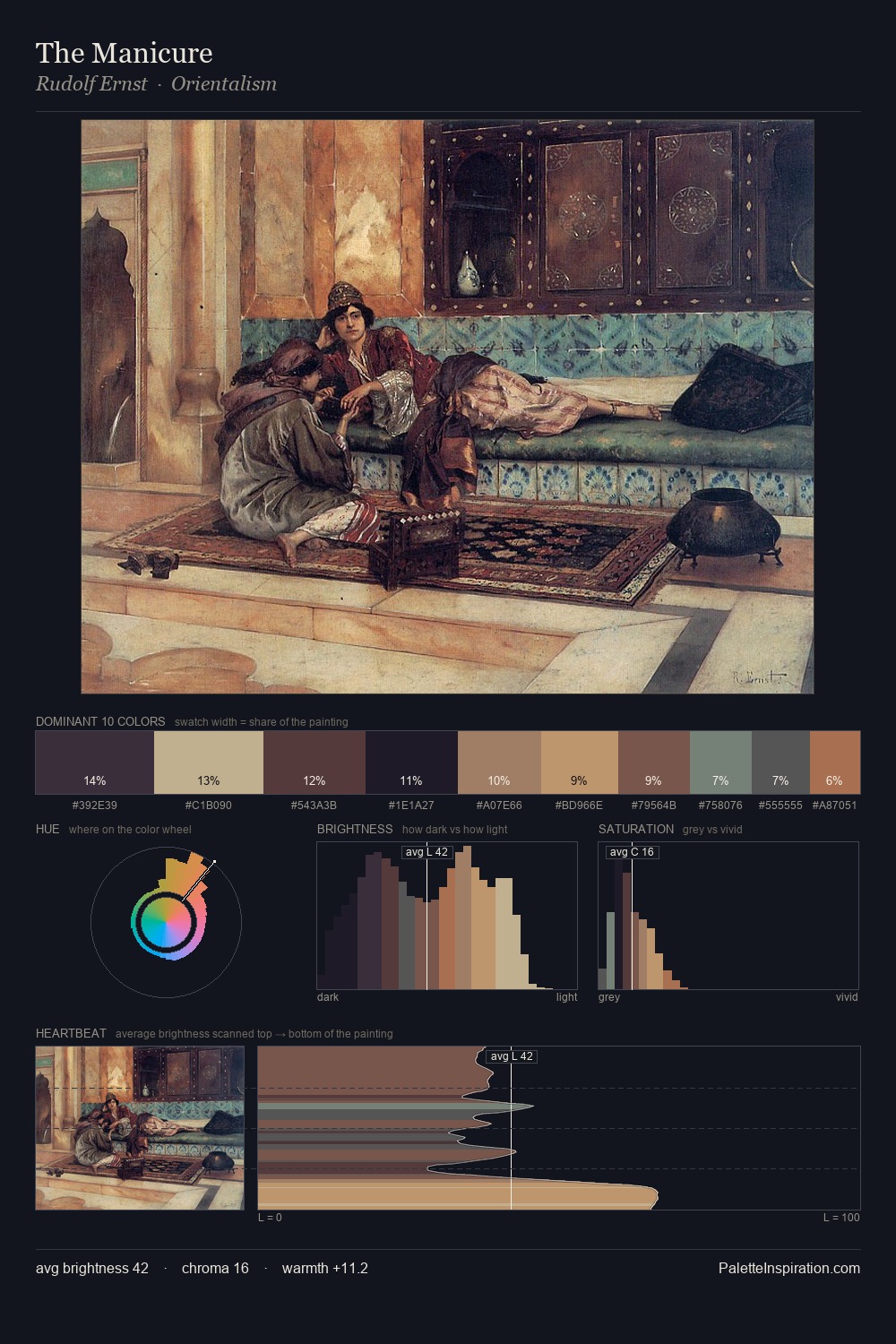Viewport: 896px width, 1344px height.
Task: Click the small painting thumbnail beside Heartbeat
Action: [x=140, y=1128]
